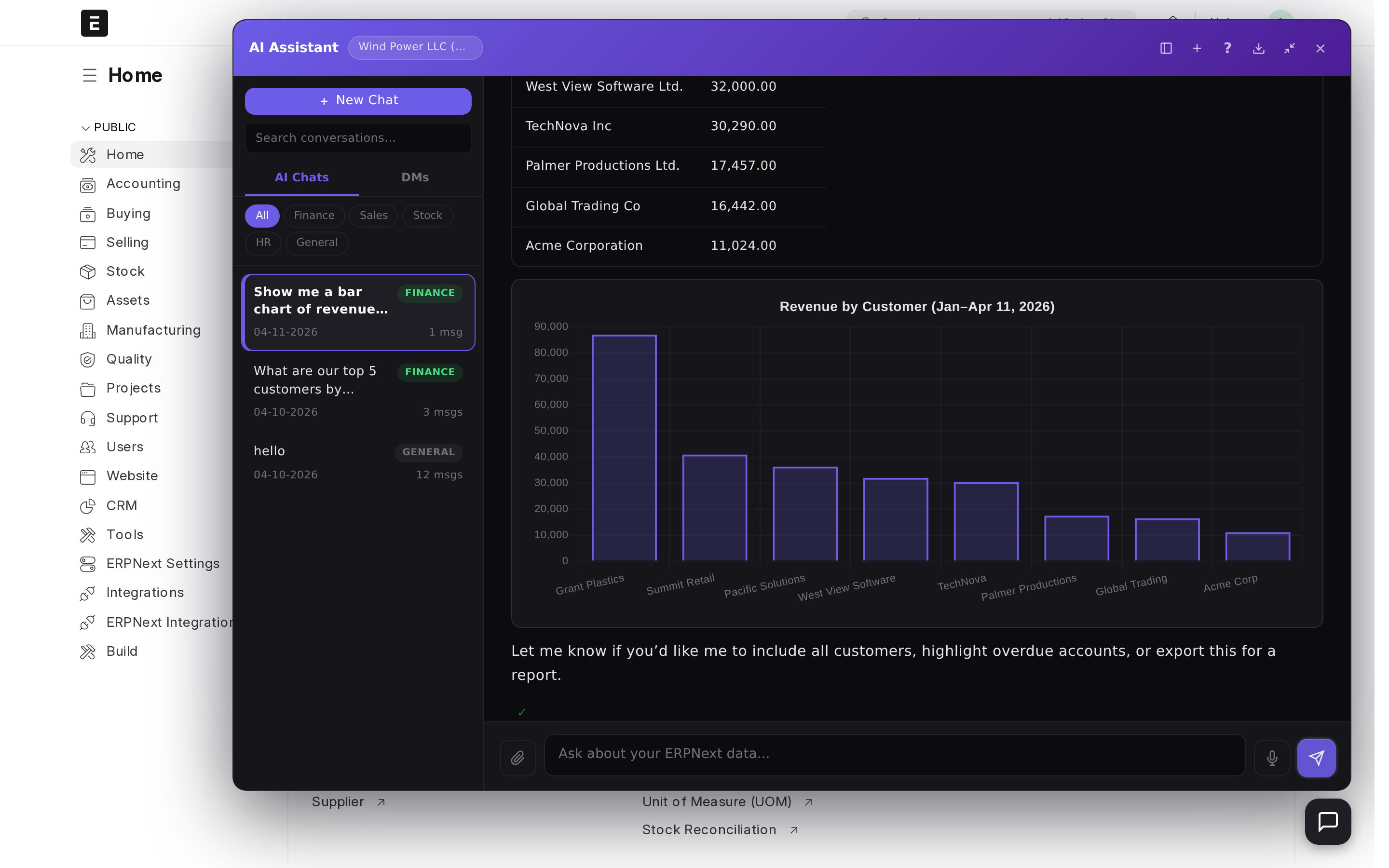Filter conversations by the Finance chip
This screenshot has width=1389, height=868.
pyautogui.click(x=314, y=215)
